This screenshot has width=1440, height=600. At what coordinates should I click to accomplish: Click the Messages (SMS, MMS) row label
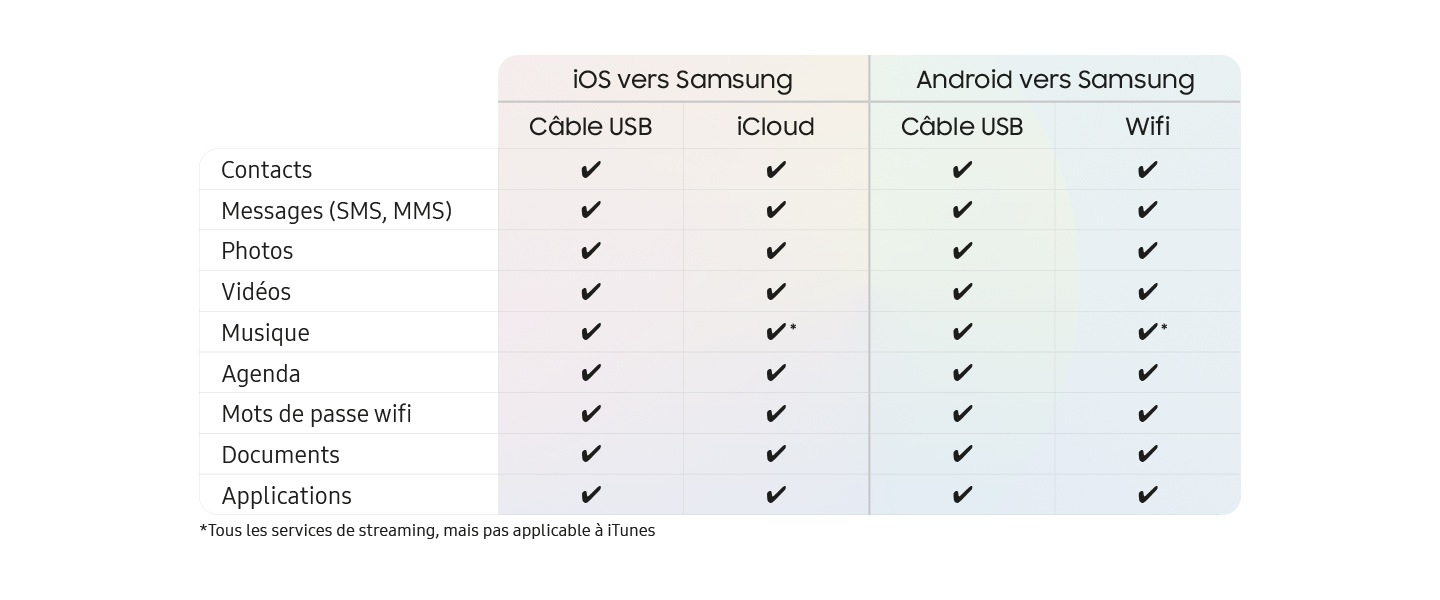337,211
